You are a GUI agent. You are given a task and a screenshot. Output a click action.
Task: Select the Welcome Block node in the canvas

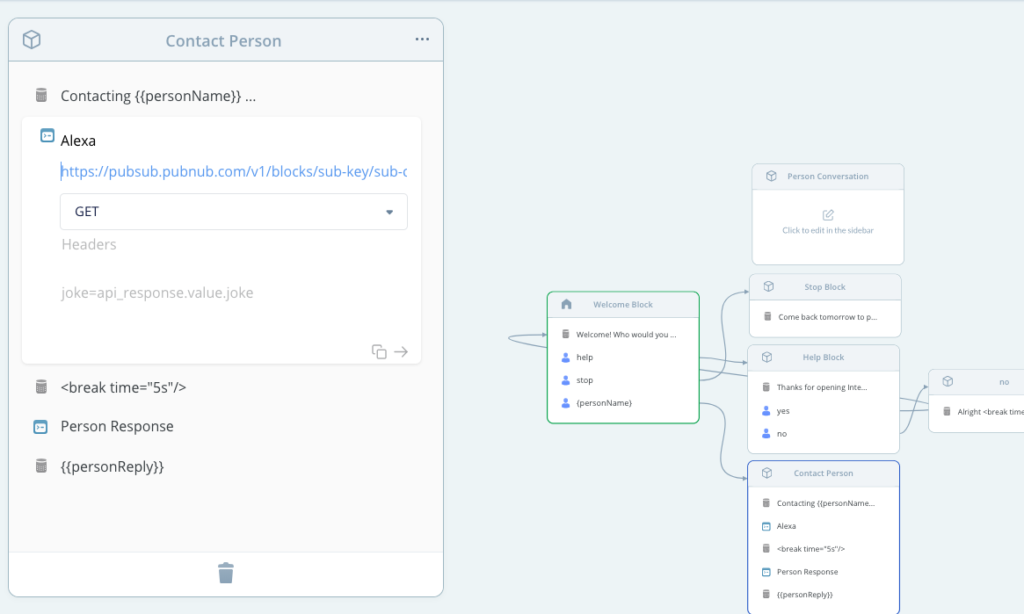[622, 304]
